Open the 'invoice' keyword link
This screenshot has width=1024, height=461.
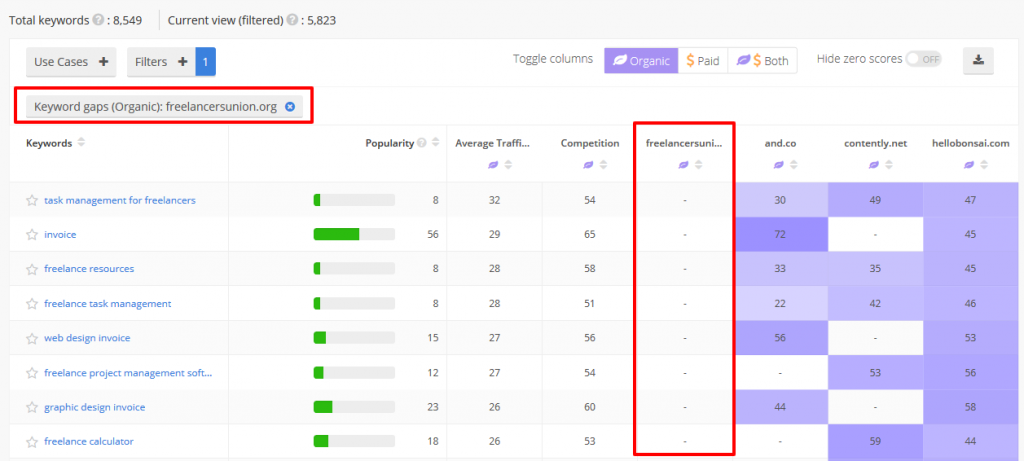pyautogui.click(x=60, y=235)
